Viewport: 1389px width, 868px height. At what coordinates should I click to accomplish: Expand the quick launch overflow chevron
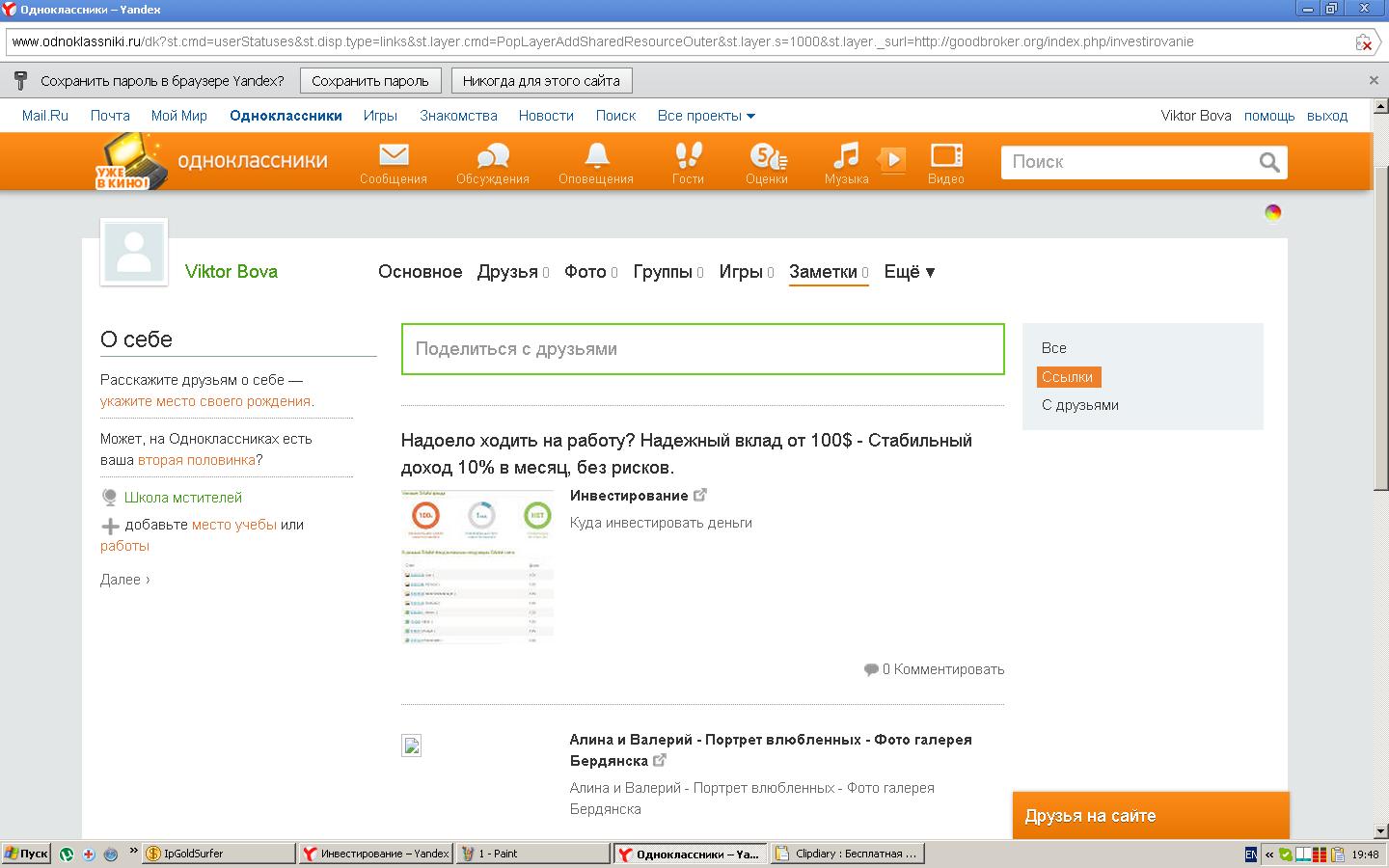tap(133, 852)
